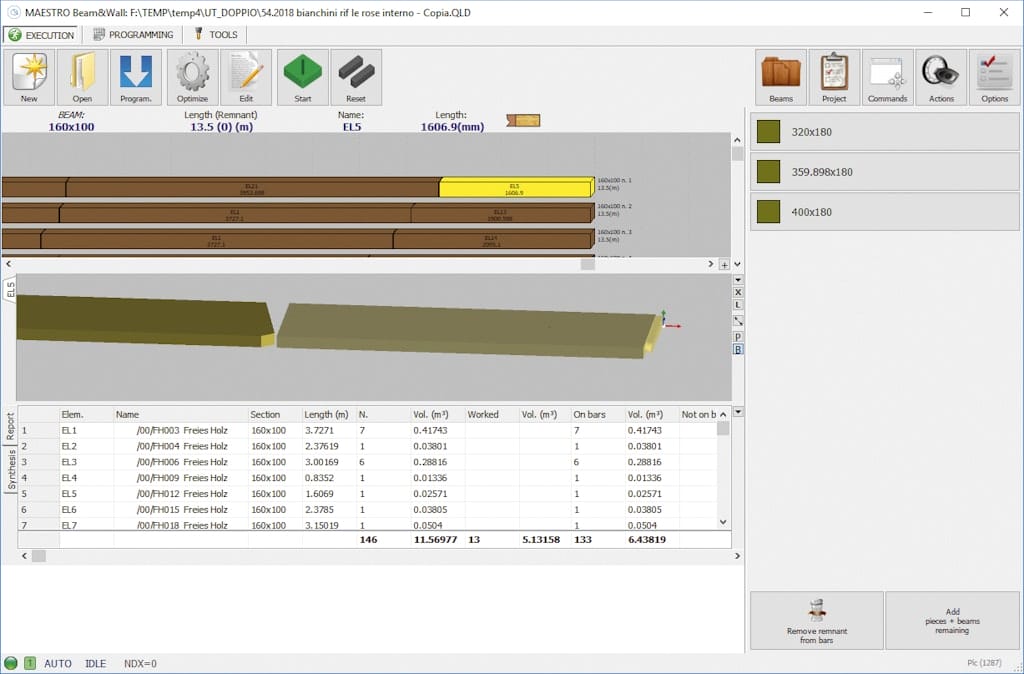1024x674 pixels.
Task: Click Remove remnant from bars button
Action: 816,621
